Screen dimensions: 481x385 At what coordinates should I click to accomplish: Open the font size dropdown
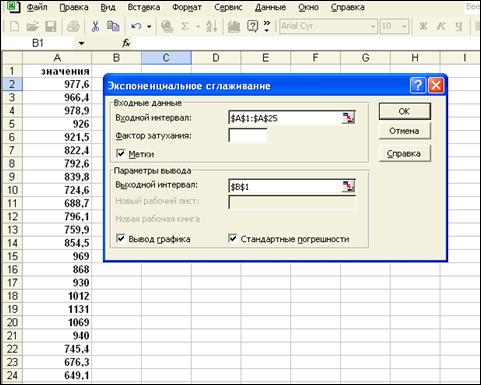404,26
